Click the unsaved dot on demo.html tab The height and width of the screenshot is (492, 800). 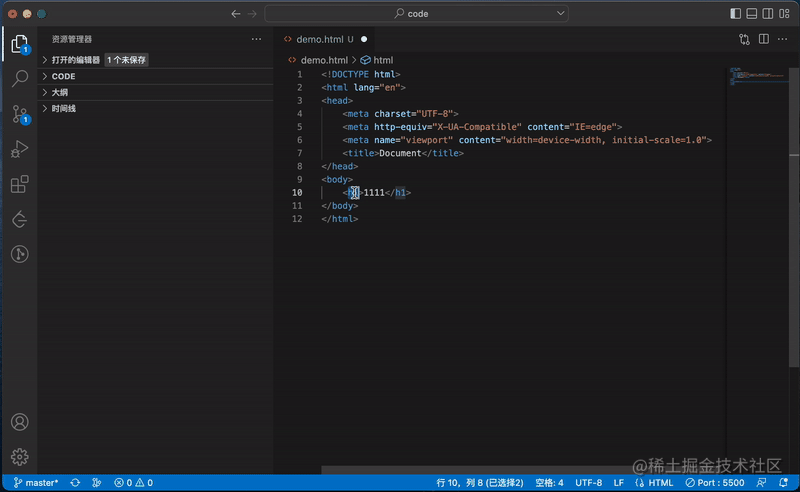(x=364, y=39)
